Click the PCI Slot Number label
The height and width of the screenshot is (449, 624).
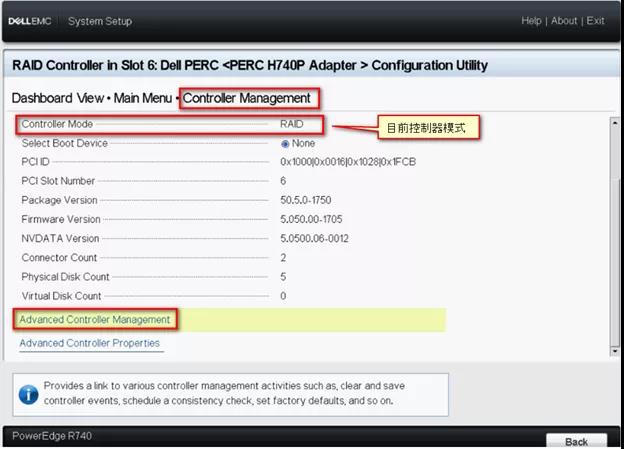58,181
